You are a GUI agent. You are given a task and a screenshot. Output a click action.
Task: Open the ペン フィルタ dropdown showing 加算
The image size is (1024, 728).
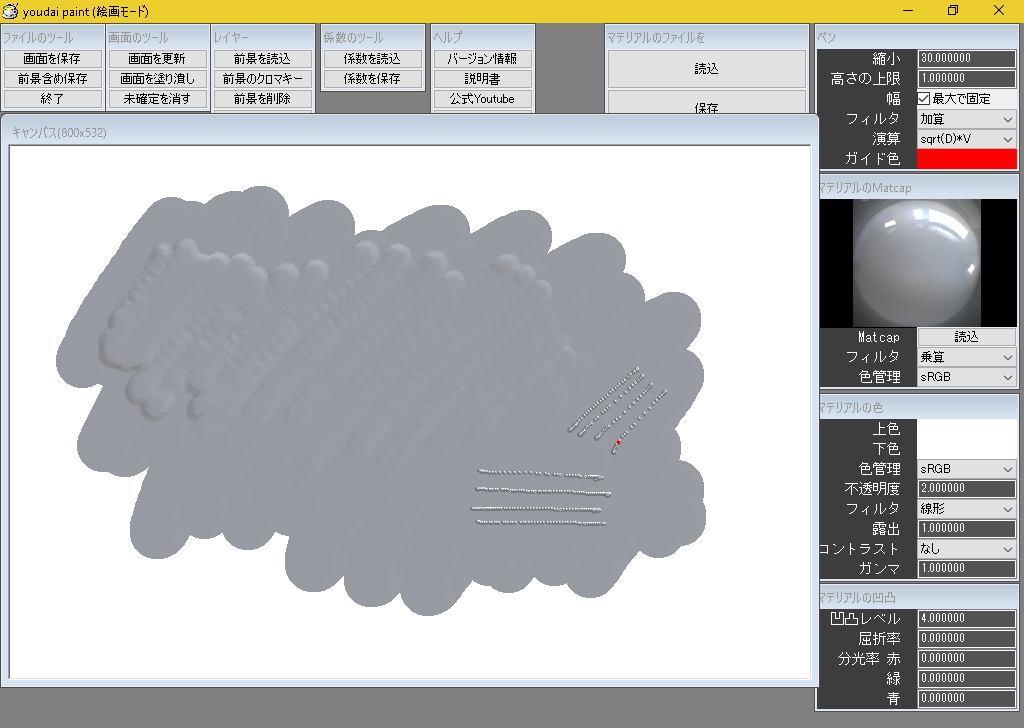966,119
